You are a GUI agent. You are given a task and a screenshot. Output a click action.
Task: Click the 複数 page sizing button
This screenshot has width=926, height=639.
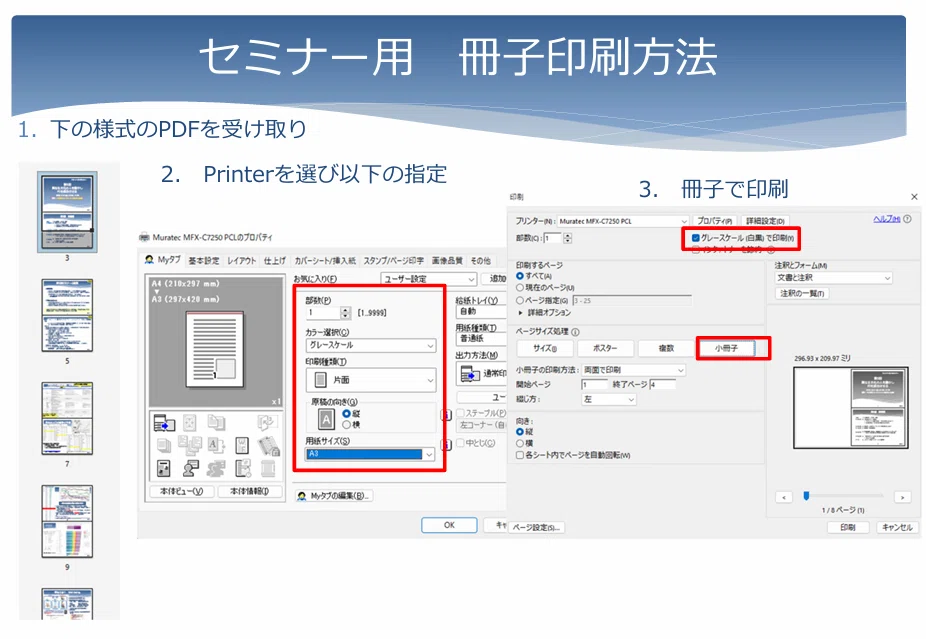click(x=666, y=348)
